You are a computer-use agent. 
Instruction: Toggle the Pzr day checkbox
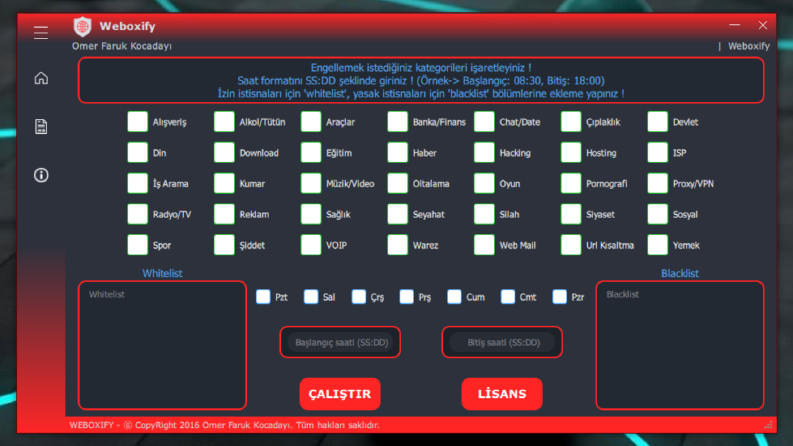click(559, 297)
